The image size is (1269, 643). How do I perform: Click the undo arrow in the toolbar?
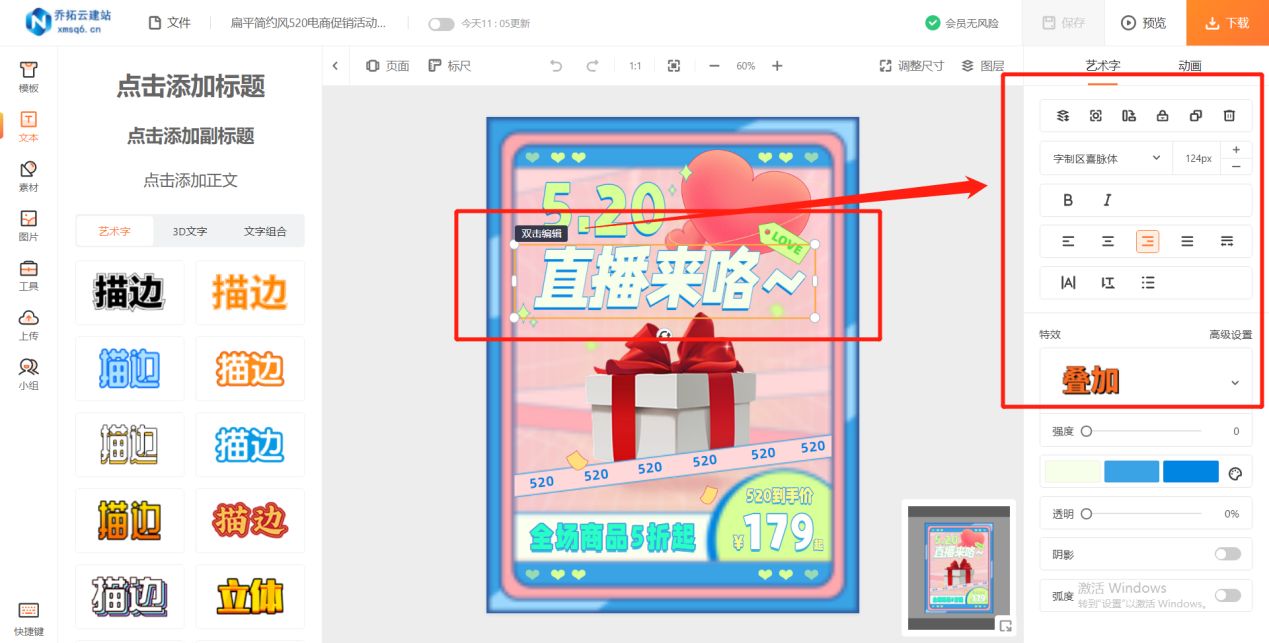(557, 65)
